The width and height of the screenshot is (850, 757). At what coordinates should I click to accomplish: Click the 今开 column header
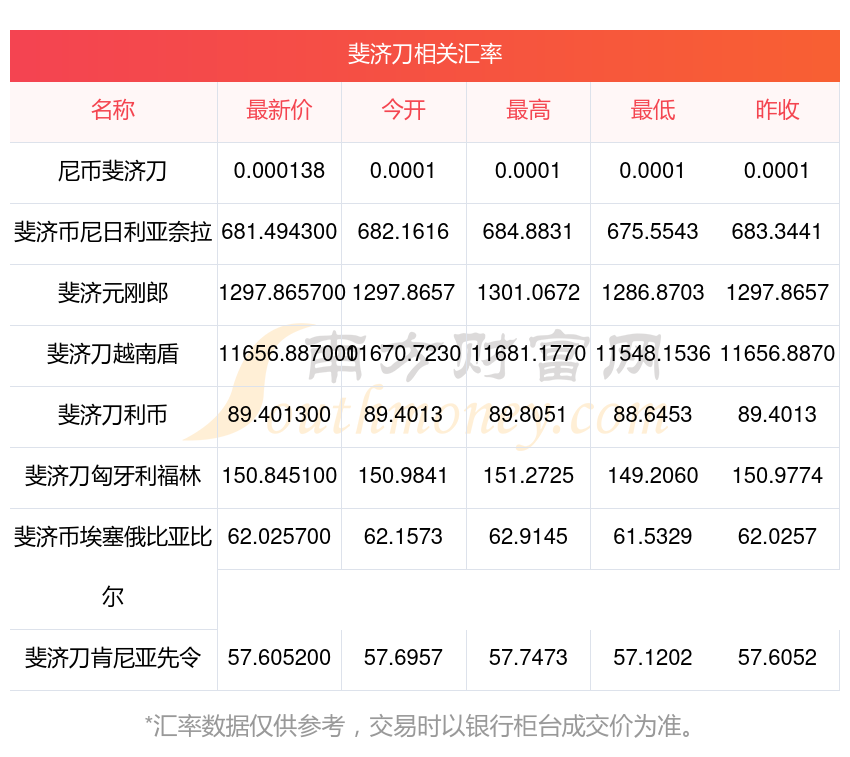click(403, 110)
